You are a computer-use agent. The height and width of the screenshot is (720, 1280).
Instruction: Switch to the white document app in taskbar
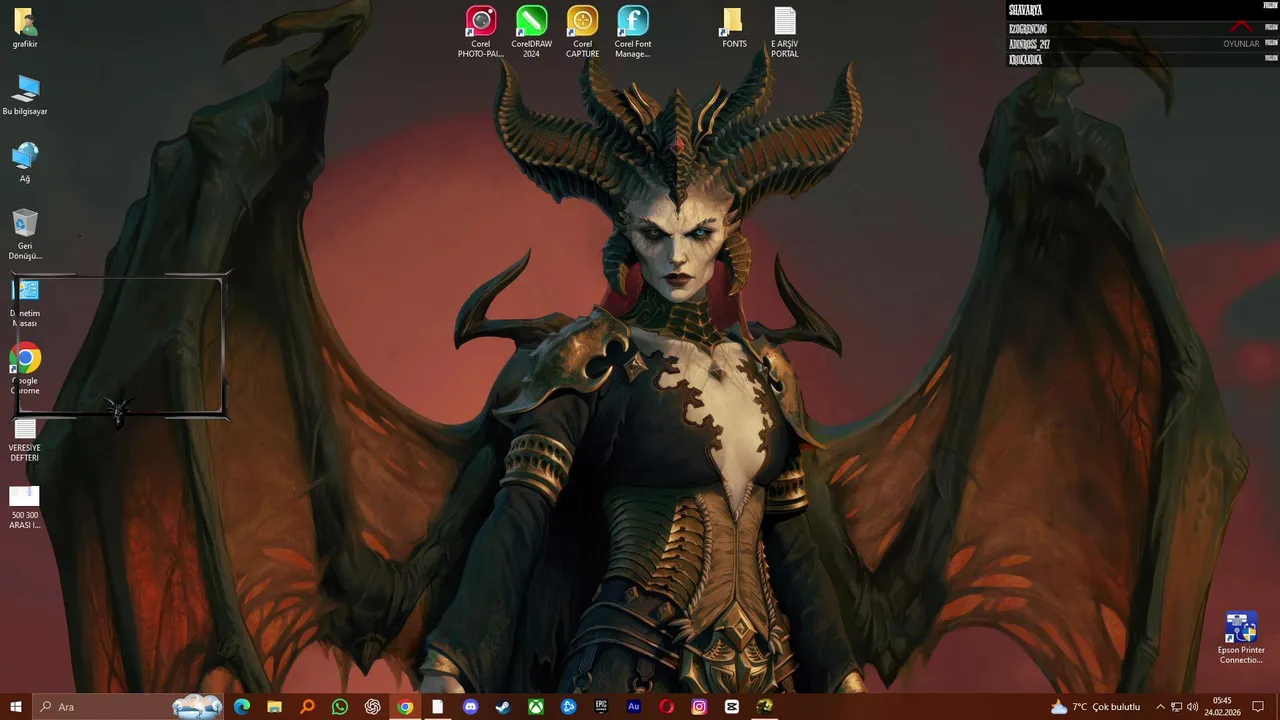[x=437, y=707]
